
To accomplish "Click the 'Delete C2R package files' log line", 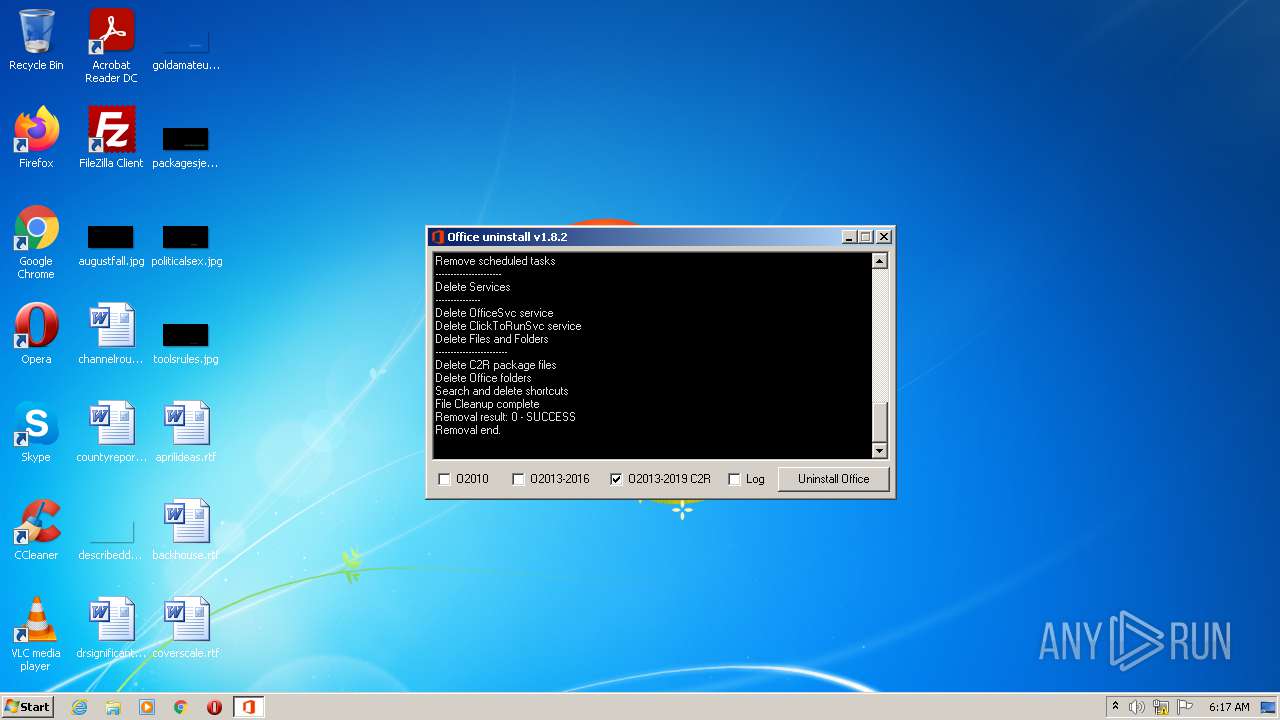I will pos(495,365).
